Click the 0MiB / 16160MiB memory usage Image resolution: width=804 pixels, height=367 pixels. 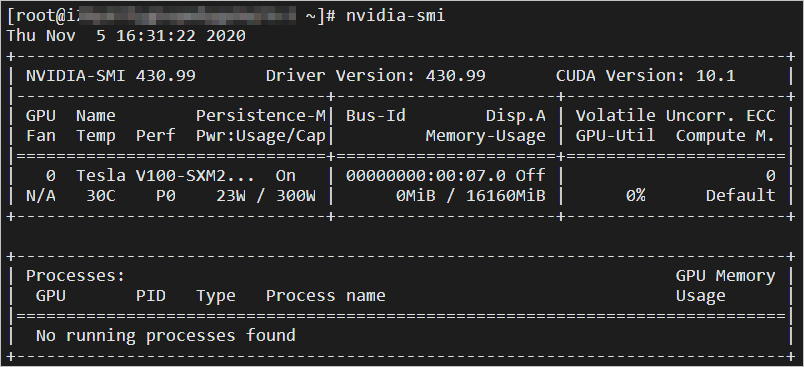point(470,196)
